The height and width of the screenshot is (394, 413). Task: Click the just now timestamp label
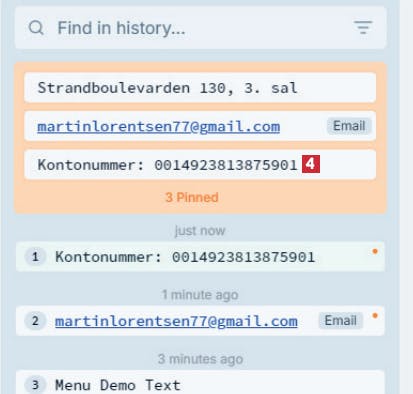pyautogui.click(x=200, y=231)
